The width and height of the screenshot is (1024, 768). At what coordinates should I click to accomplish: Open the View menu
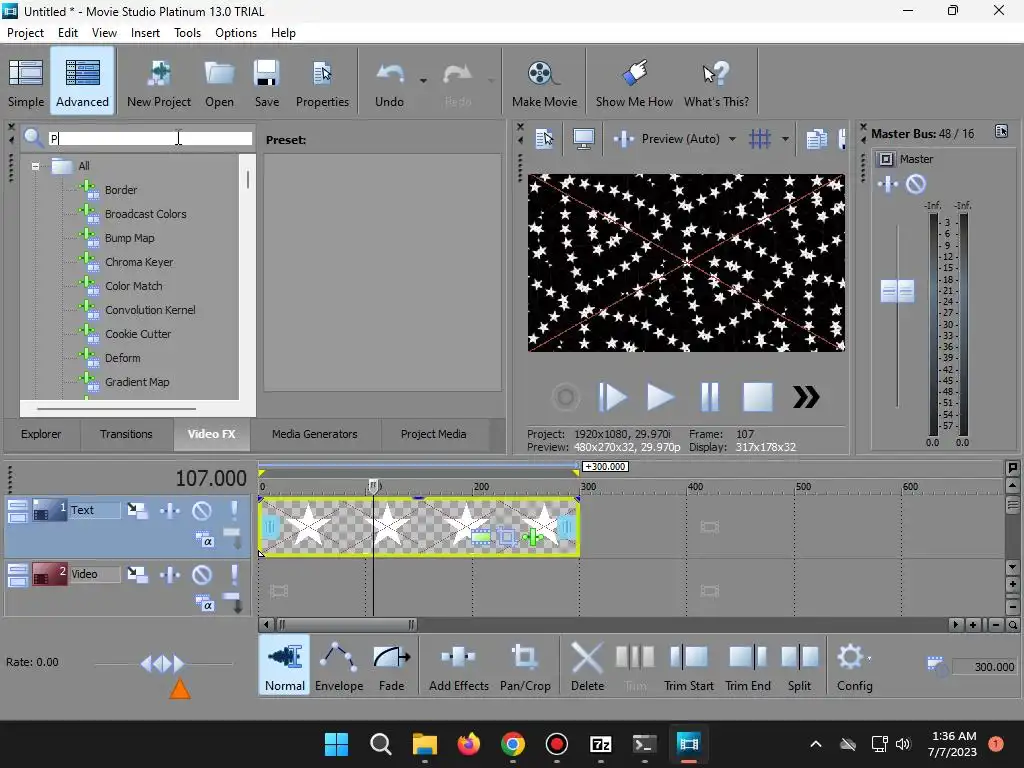pyautogui.click(x=104, y=33)
